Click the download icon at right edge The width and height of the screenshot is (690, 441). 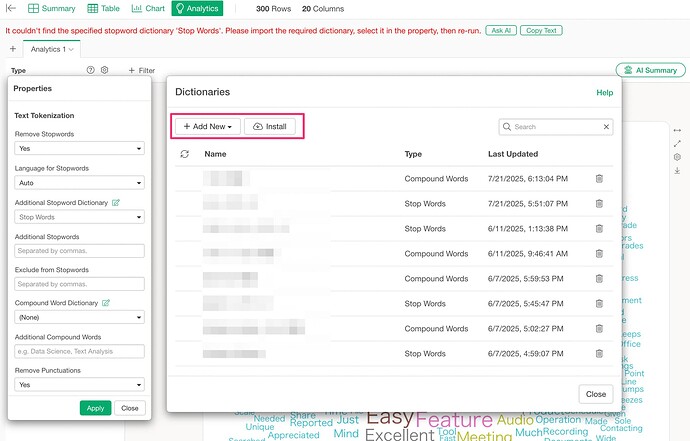677,170
